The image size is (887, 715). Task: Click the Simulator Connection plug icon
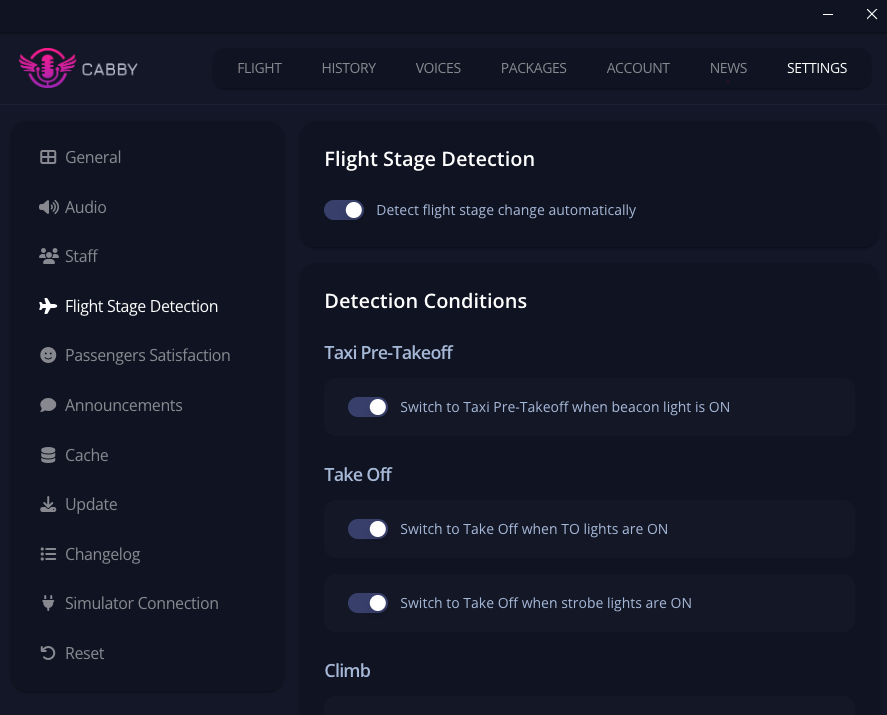(x=48, y=603)
